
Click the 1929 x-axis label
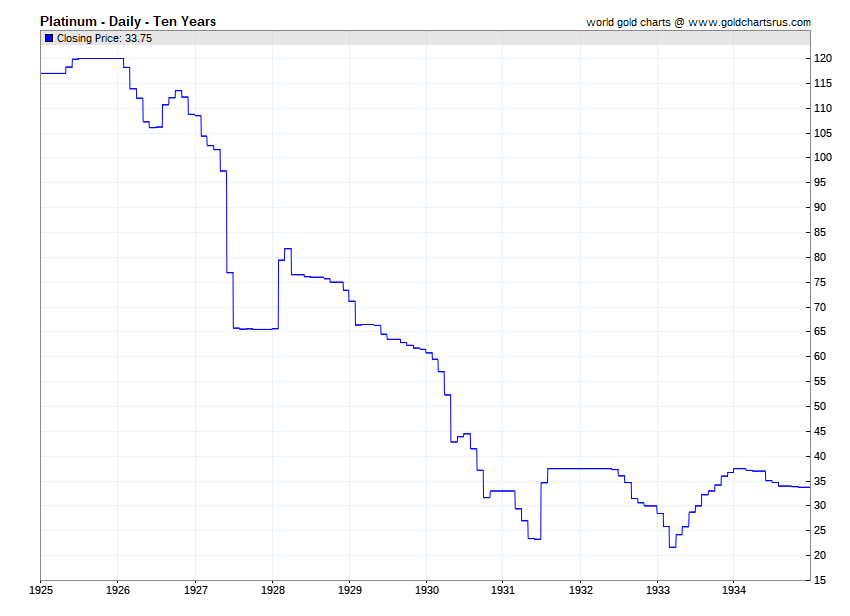coord(349,591)
